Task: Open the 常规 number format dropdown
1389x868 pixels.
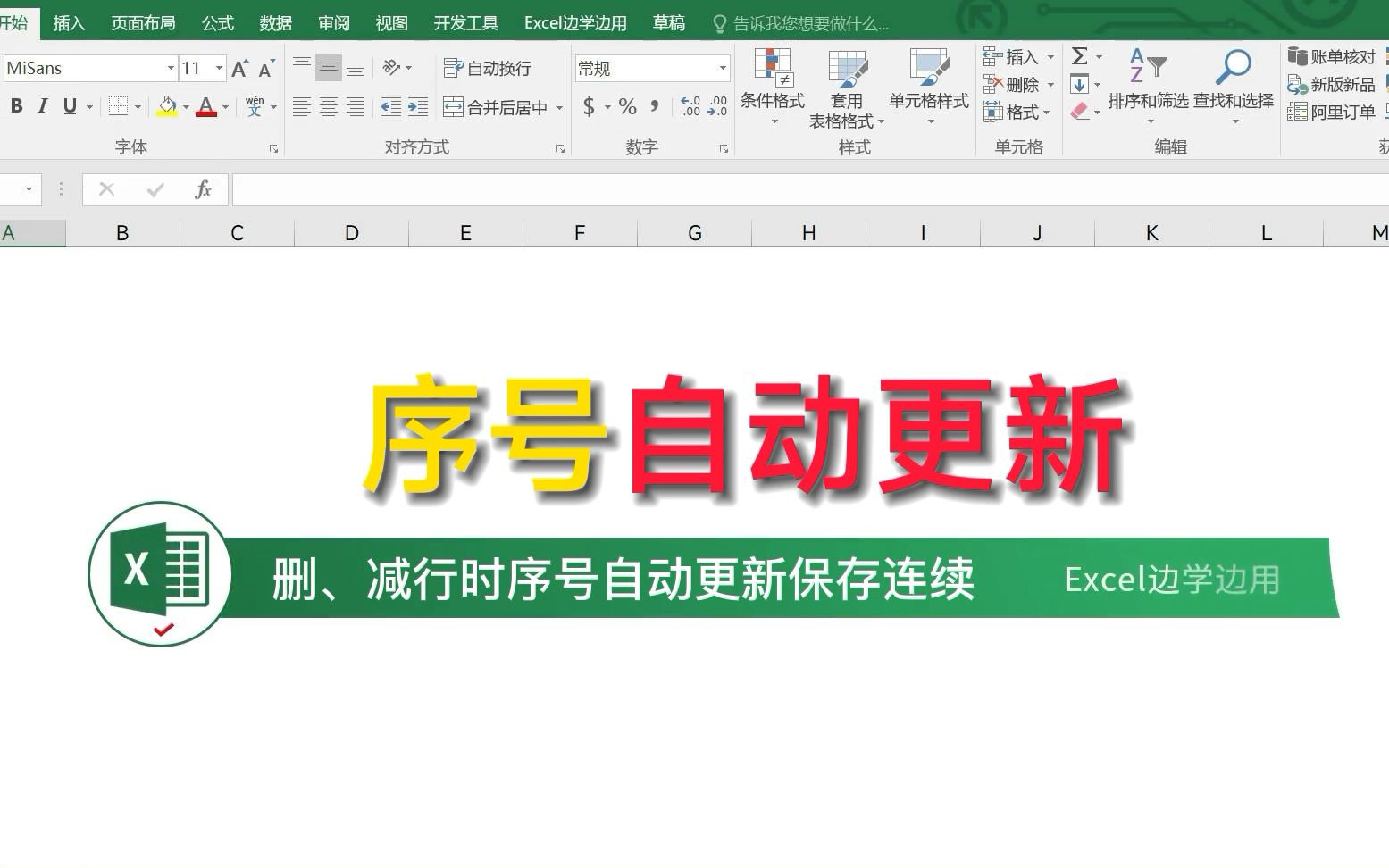Action: tap(723, 67)
